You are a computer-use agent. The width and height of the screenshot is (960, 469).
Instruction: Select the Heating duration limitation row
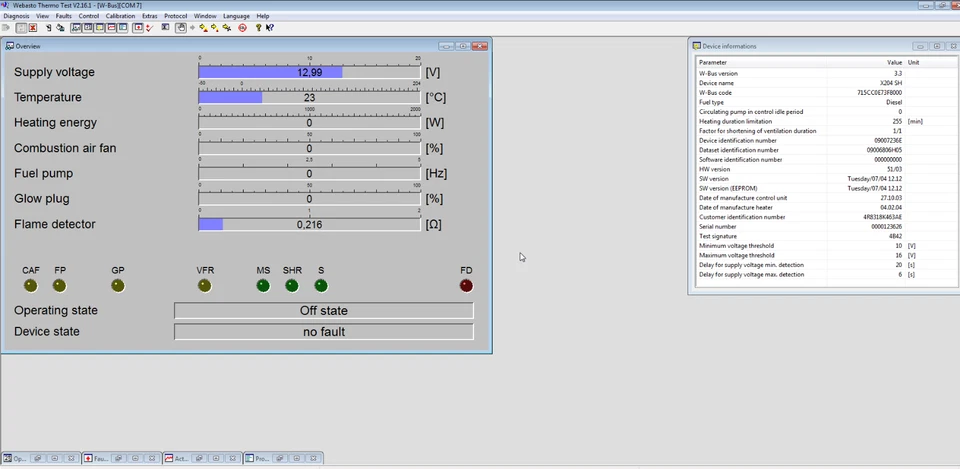pos(827,121)
